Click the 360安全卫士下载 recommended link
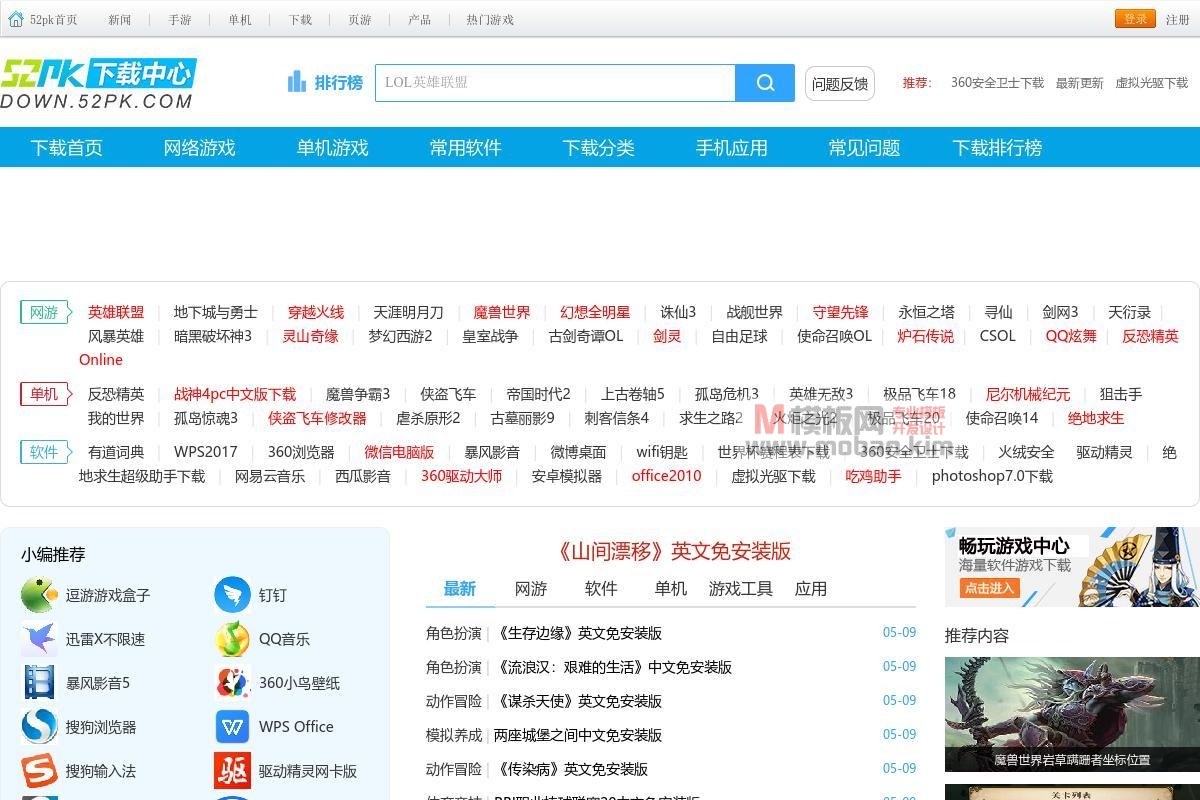 click(x=997, y=83)
